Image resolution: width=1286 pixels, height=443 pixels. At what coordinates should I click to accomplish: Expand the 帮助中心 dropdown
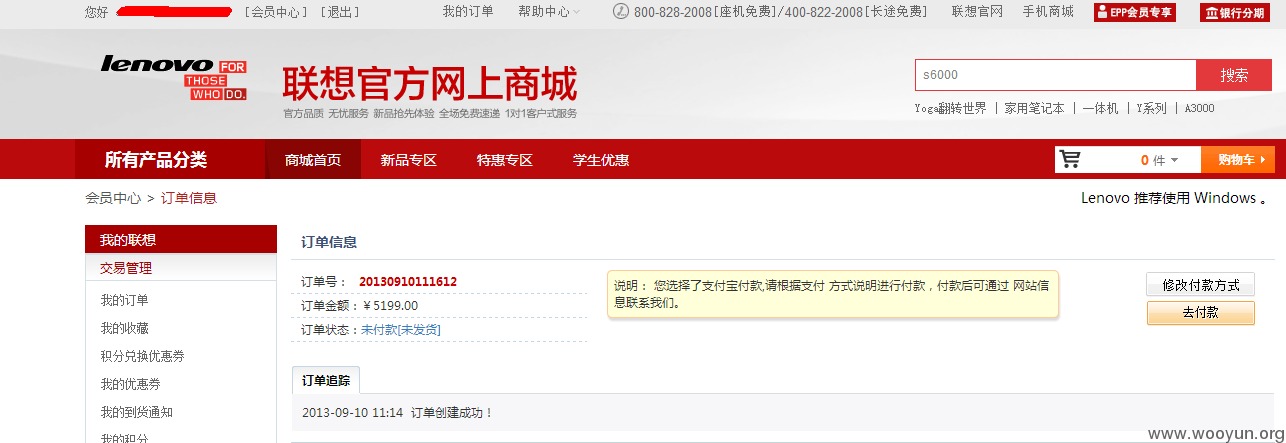point(550,12)
